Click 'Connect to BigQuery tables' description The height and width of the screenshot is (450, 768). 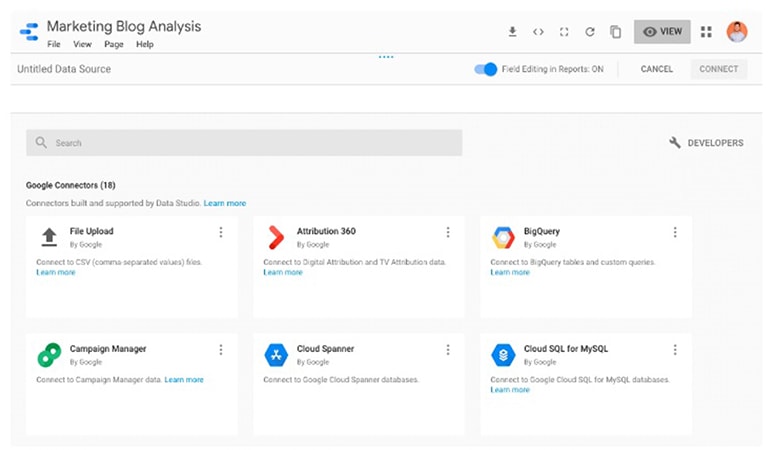573,262
